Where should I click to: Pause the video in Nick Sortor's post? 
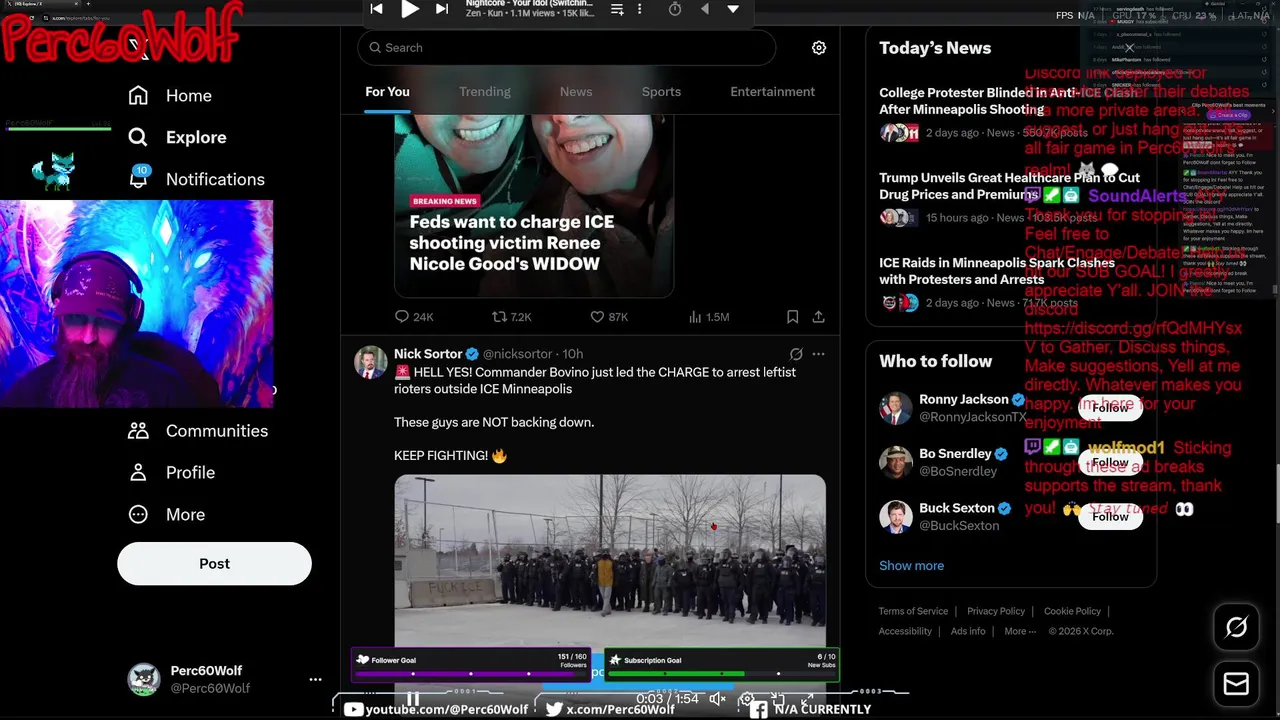coord(412,698)
